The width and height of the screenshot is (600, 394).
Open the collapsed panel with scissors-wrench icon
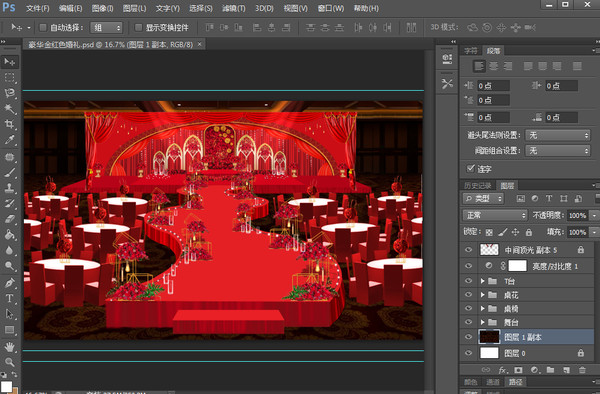click(447, 83)
